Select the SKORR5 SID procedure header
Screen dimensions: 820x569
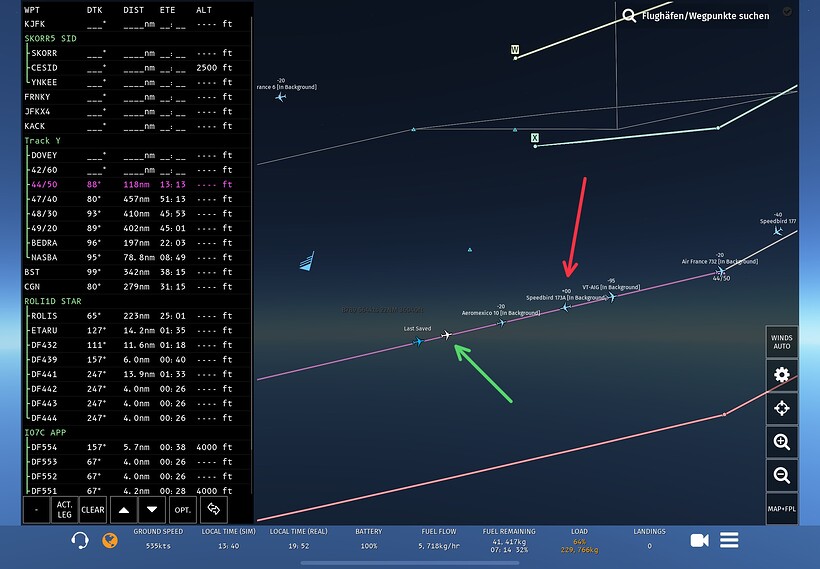[x=50, y=38]
